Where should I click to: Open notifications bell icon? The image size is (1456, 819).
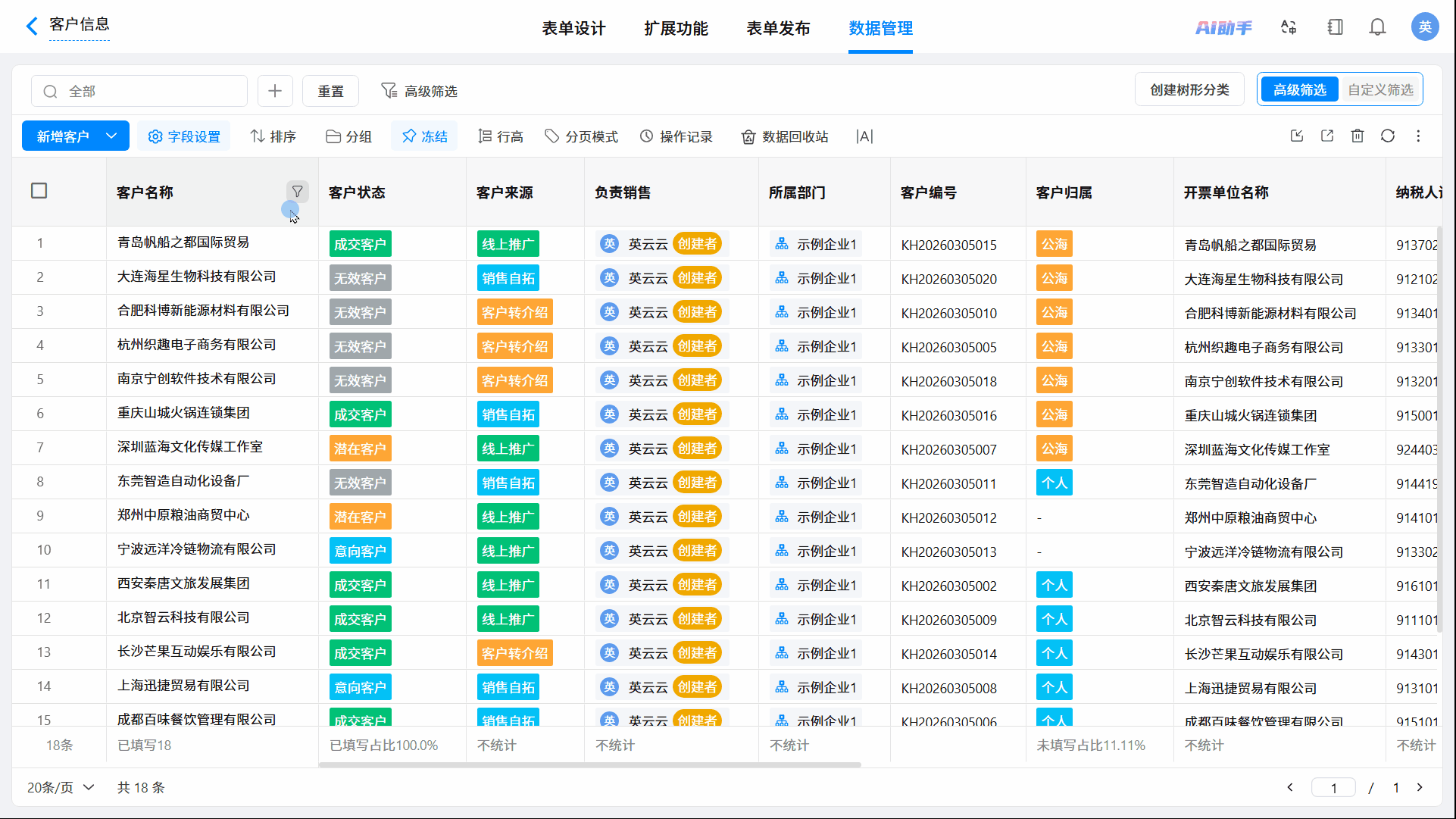pyautogui.click(x=1377, y=27)
